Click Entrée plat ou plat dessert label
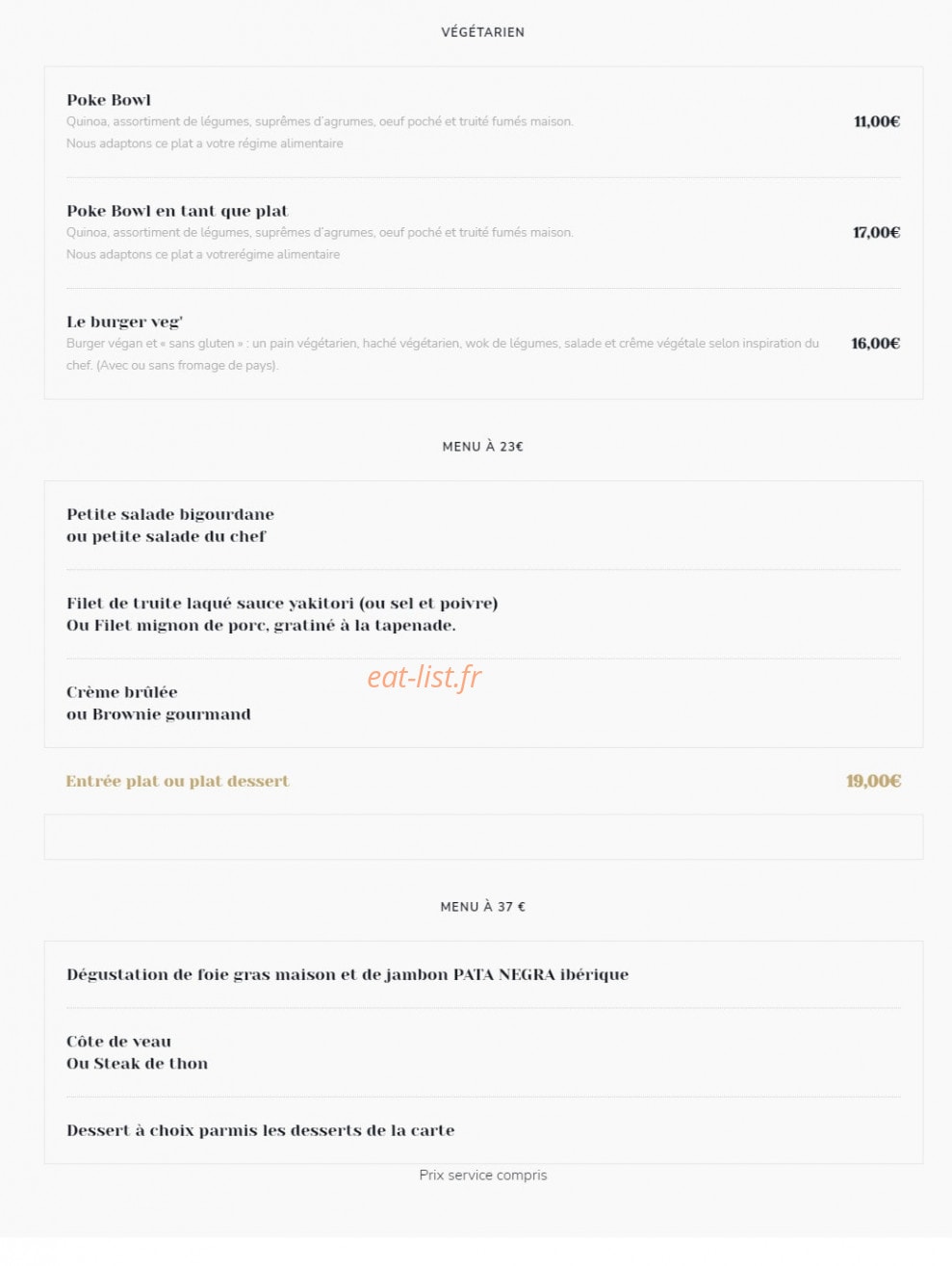Screen dimensions: 952x1266 (177, 781)
